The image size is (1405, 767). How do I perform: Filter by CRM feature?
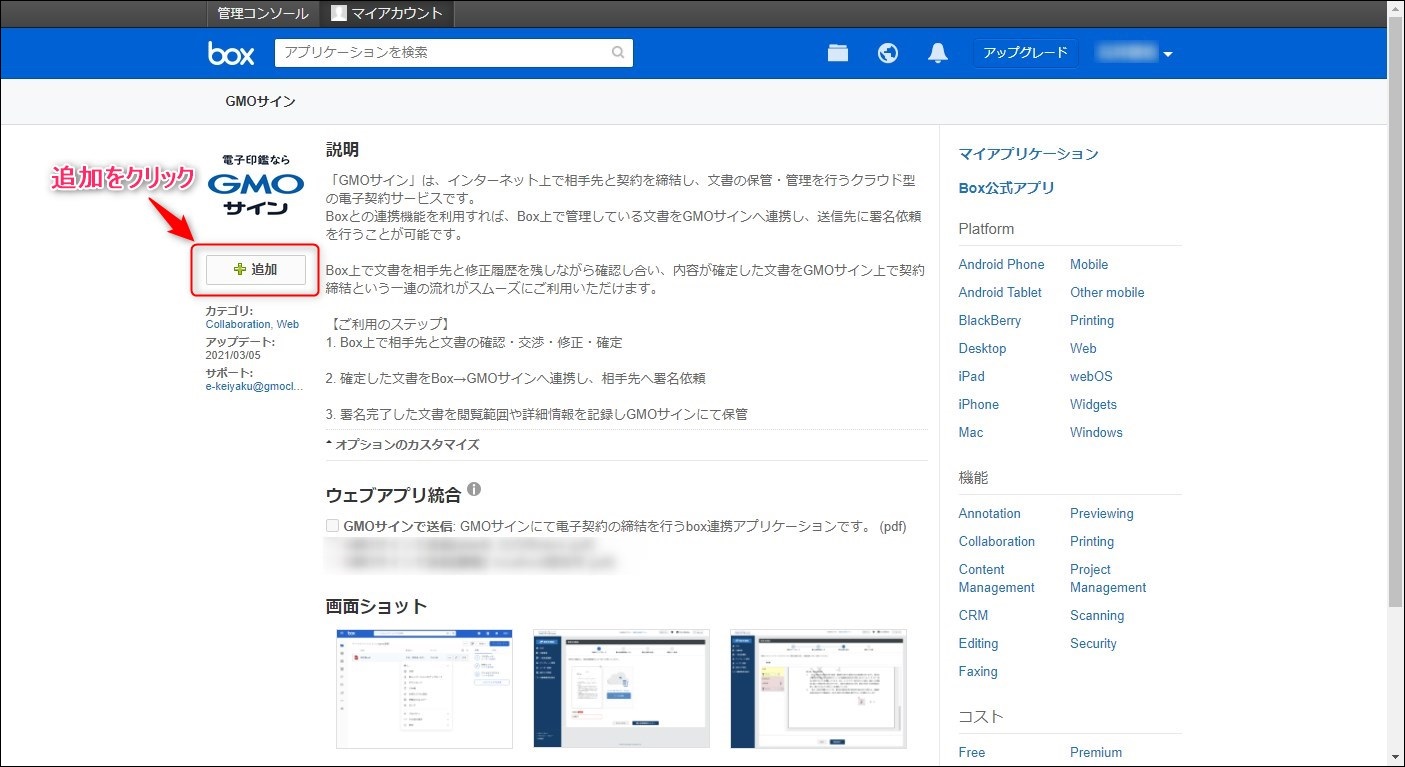[x=973, y=615]
